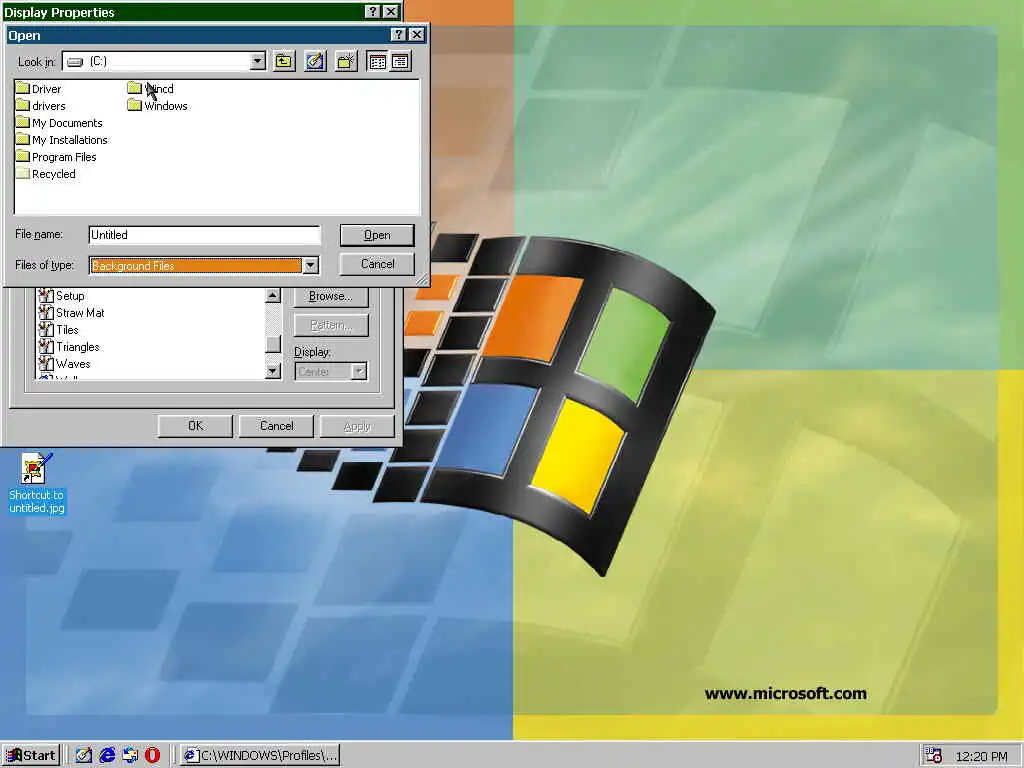This screenshot has height=768, width=1024.
Task: Select the lowercase drivers folder
Action: coord(40,106)
